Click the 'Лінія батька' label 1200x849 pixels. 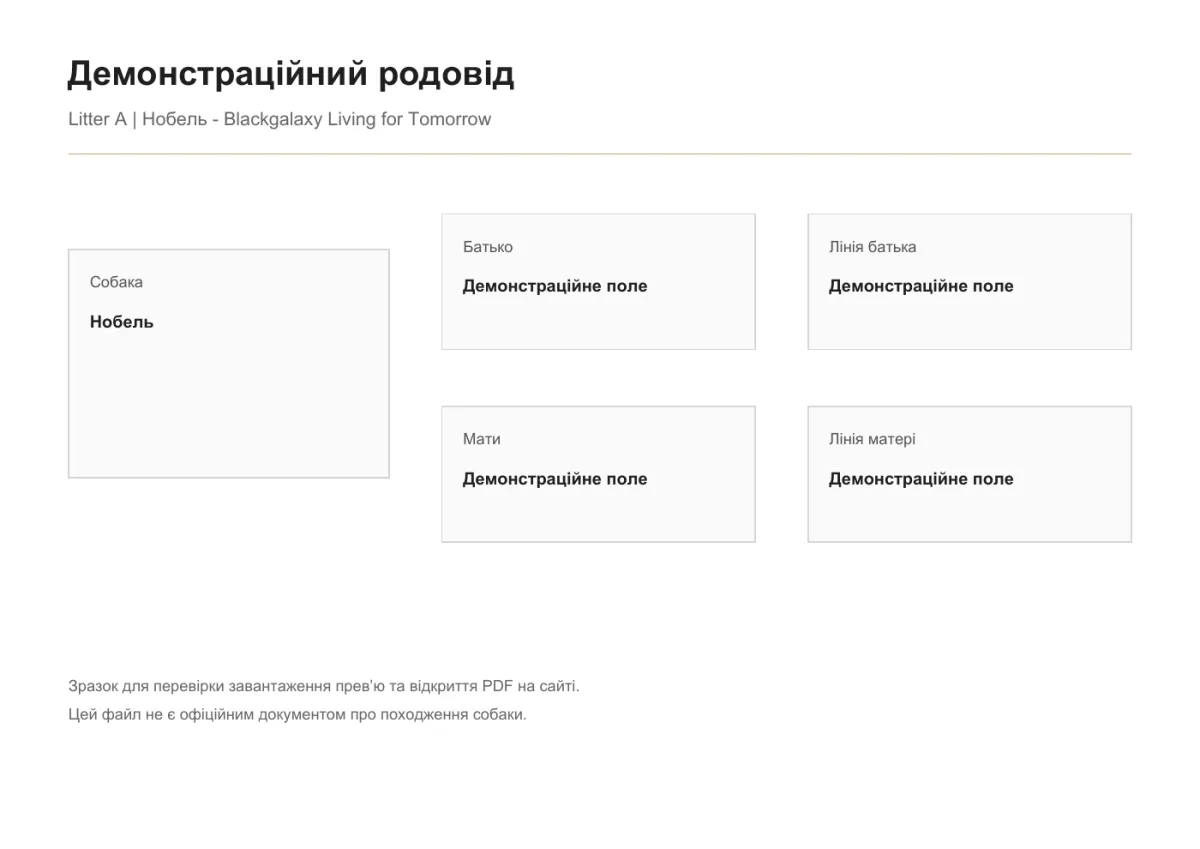[872, 247]
